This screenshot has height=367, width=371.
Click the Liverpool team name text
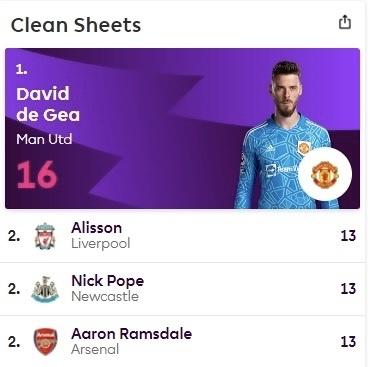pos(101,244)
